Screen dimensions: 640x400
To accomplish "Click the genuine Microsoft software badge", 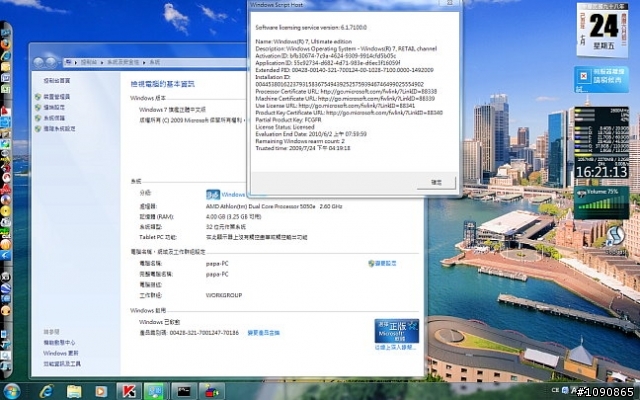I will click(396, 331).
